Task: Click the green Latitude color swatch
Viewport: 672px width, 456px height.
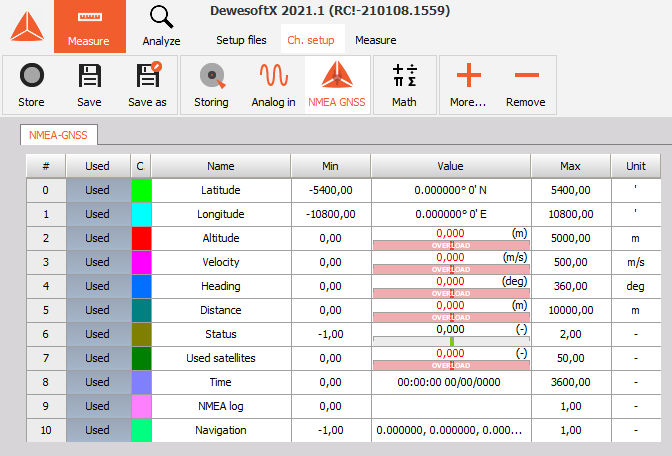Action: point(141,190)
